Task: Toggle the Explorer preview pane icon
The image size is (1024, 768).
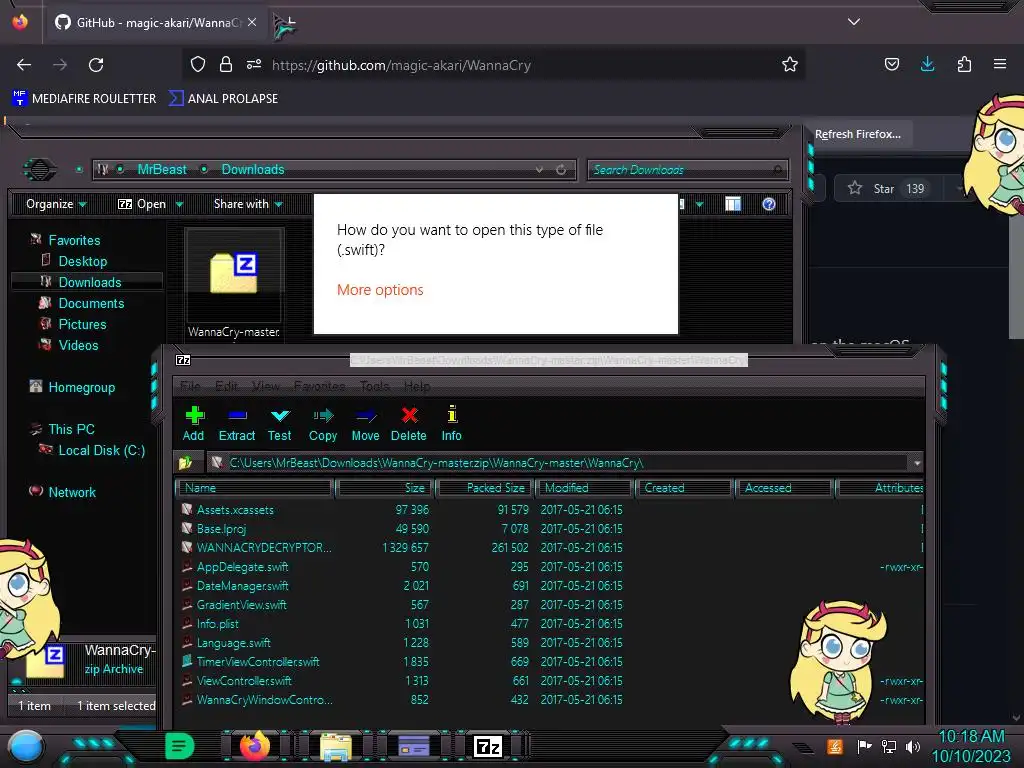Action: 733,204
